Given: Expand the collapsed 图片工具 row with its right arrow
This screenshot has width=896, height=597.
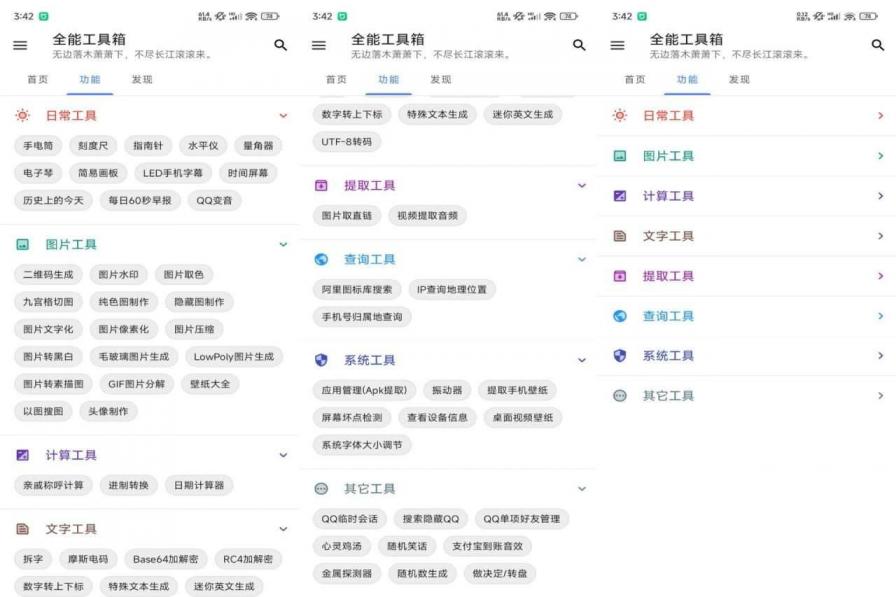Looking at the screenshot, I should (x=881, y=155).
